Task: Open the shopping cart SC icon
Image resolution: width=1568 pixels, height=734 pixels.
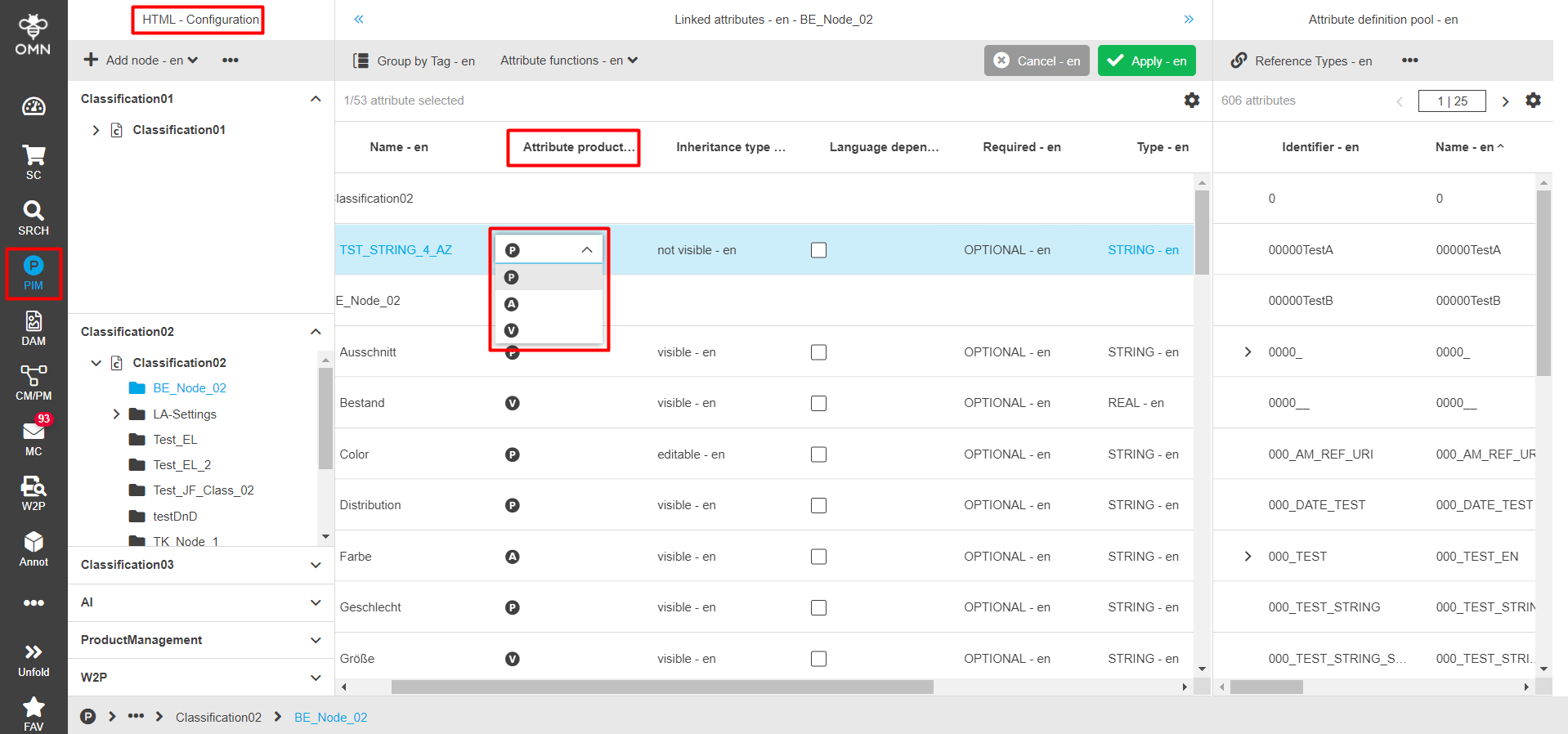Action: pos(34,161)
